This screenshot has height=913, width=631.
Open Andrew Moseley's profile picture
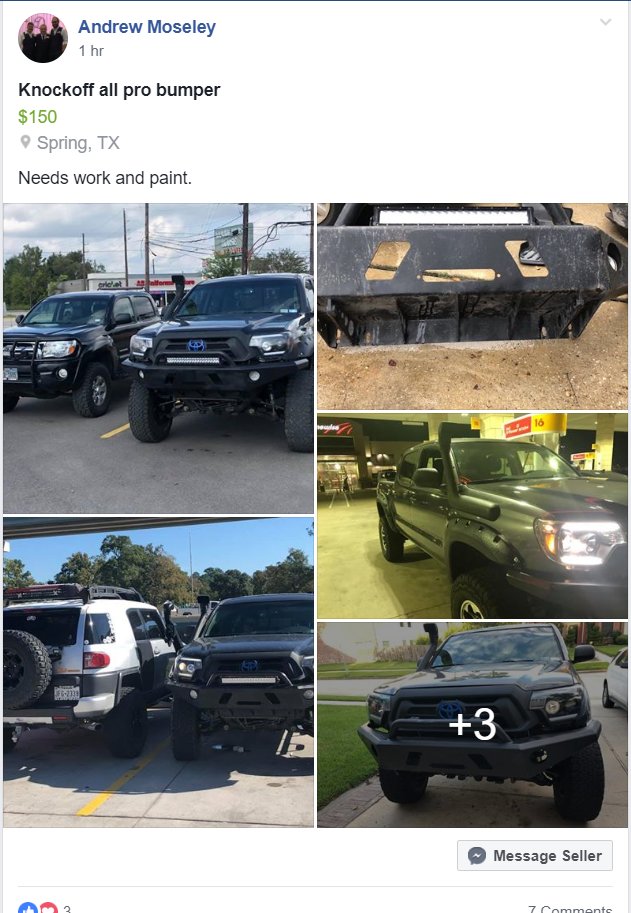(43, 38)
